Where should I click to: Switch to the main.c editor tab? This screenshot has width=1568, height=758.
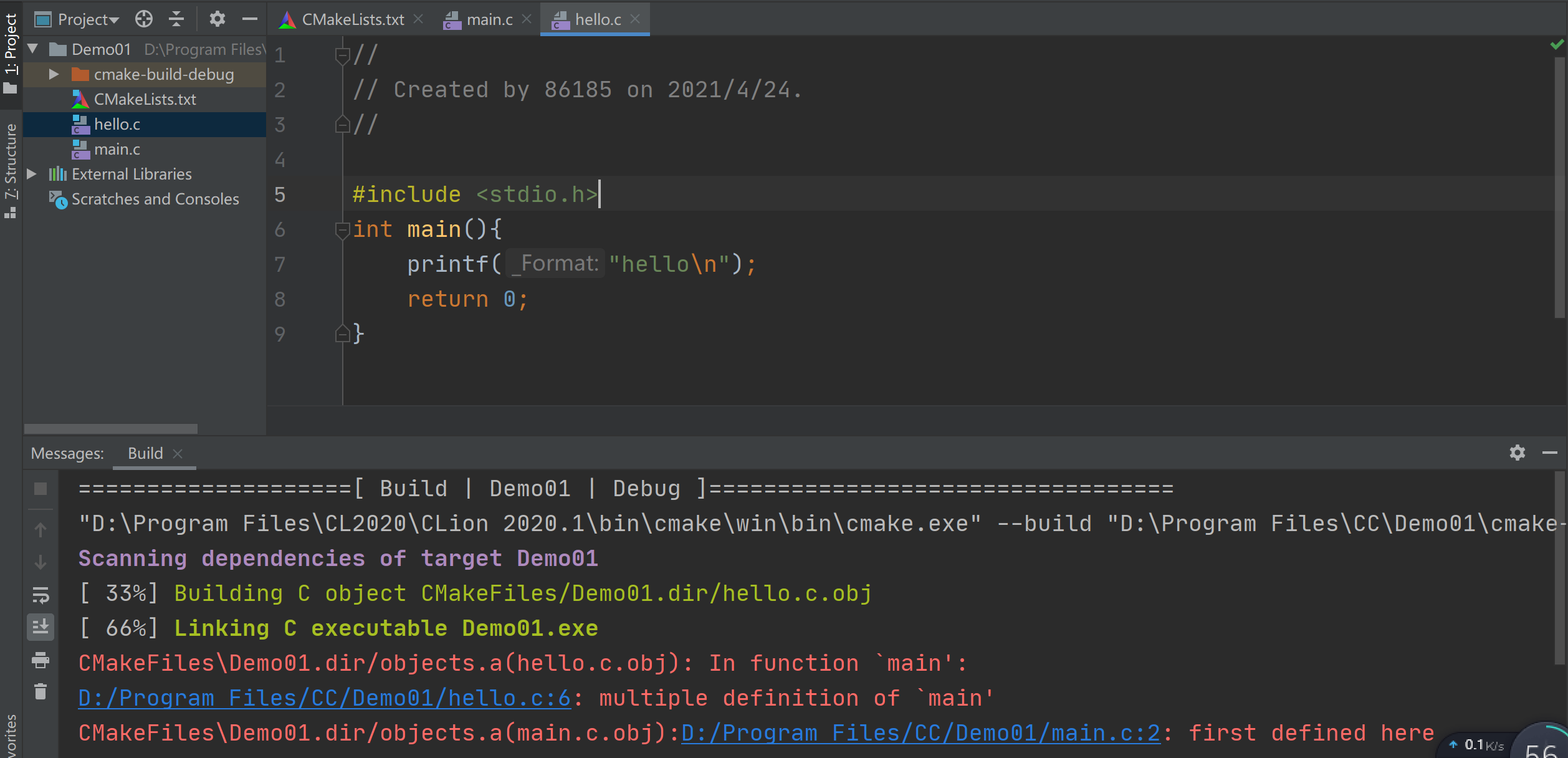[489, 19]
